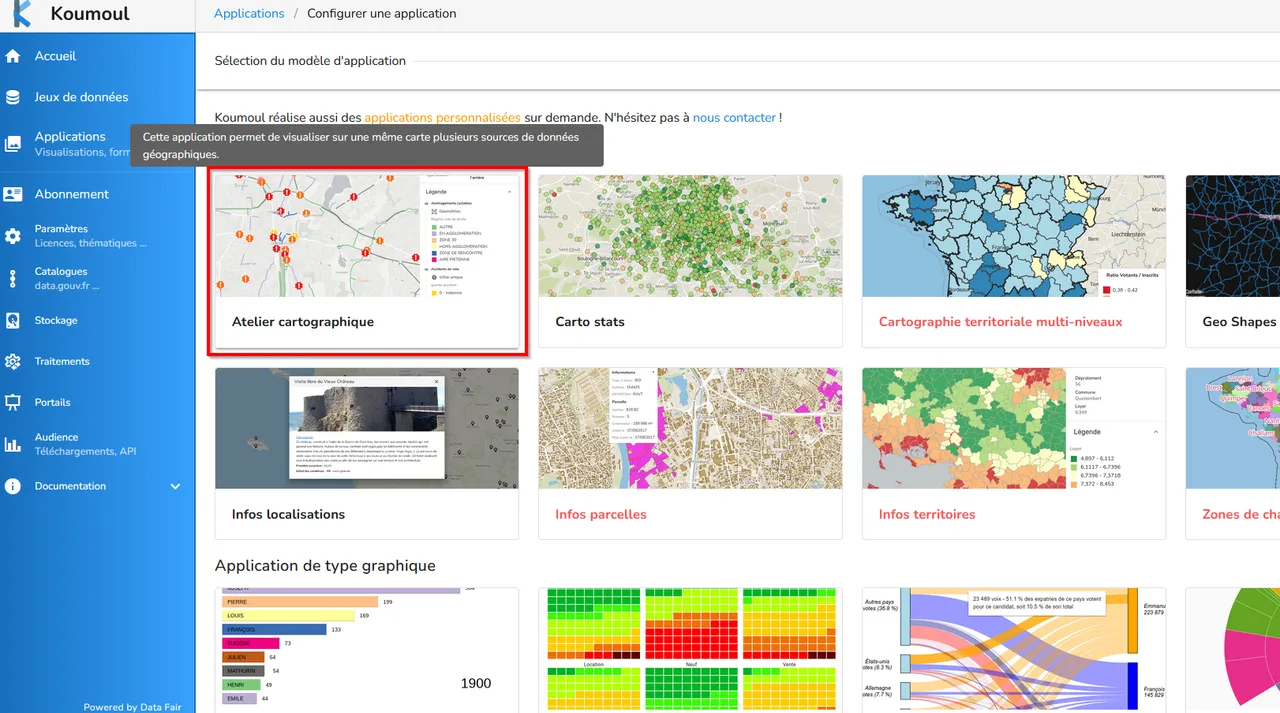The width and height of the screenshot is (1280, 713).
Task: Select the Infos localisations thumbnail
Action: pyautogui.click(x=367, y=428)
